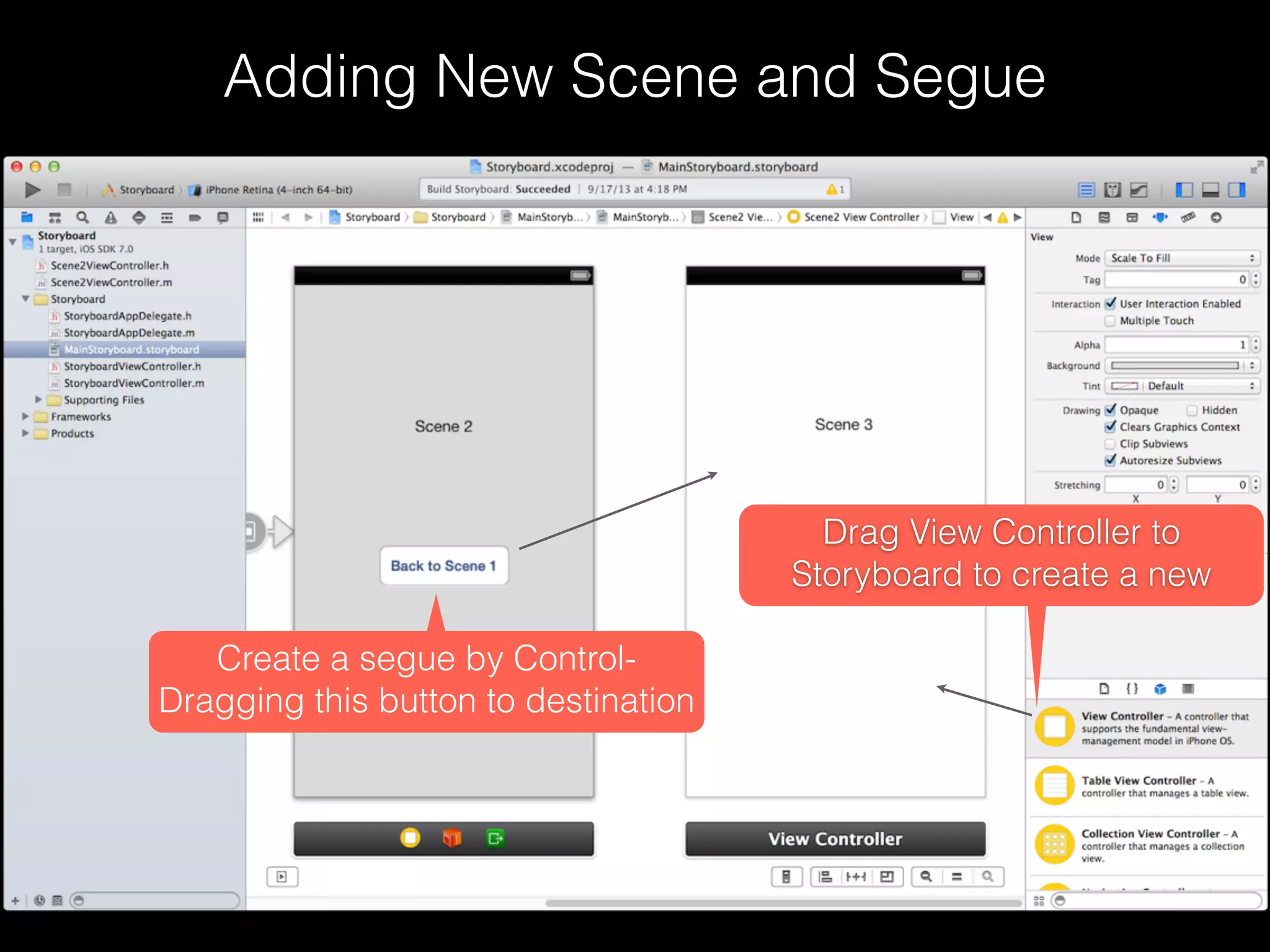Open the Attributes inspector tab
This screenshot has height=952, width=1270.
pyautogui.click(x=1160, y=218)
